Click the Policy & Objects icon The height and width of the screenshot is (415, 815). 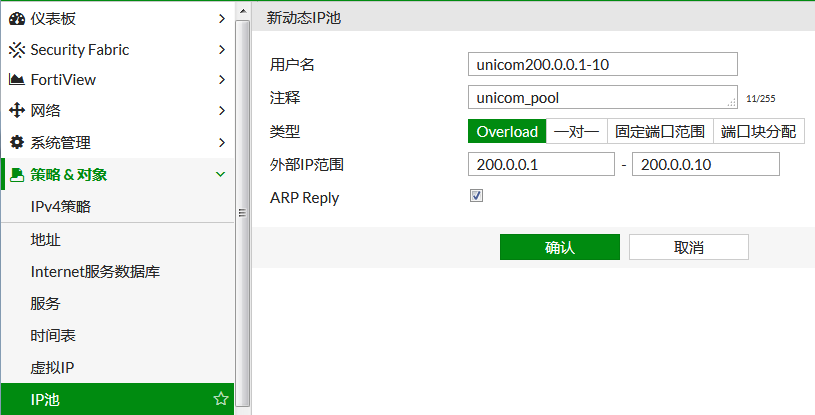(17, 175)
